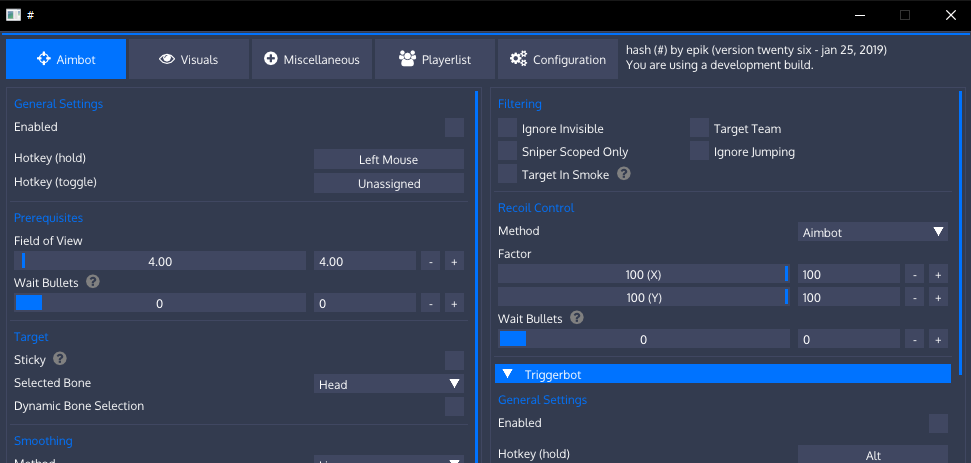971x463 pixels.
Task: Open Recoil Control Method dropdown
Action: coord(873,232)
